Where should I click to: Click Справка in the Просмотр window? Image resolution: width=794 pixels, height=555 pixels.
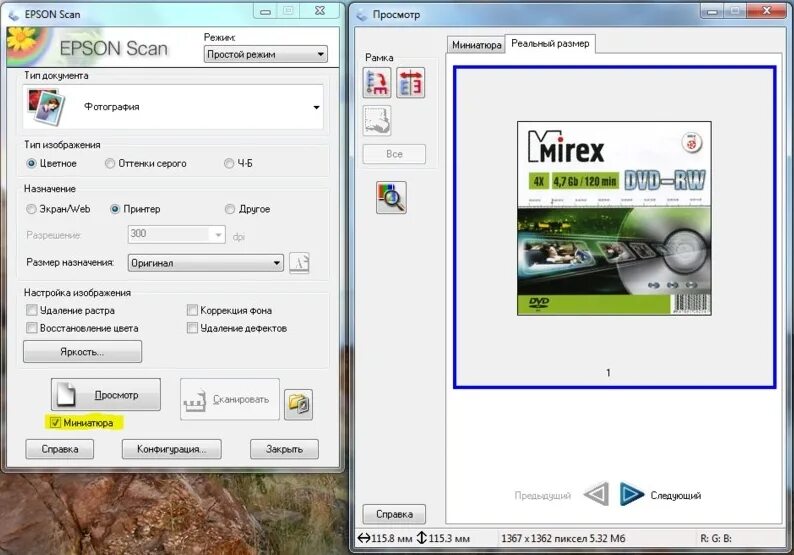[394, 514]
